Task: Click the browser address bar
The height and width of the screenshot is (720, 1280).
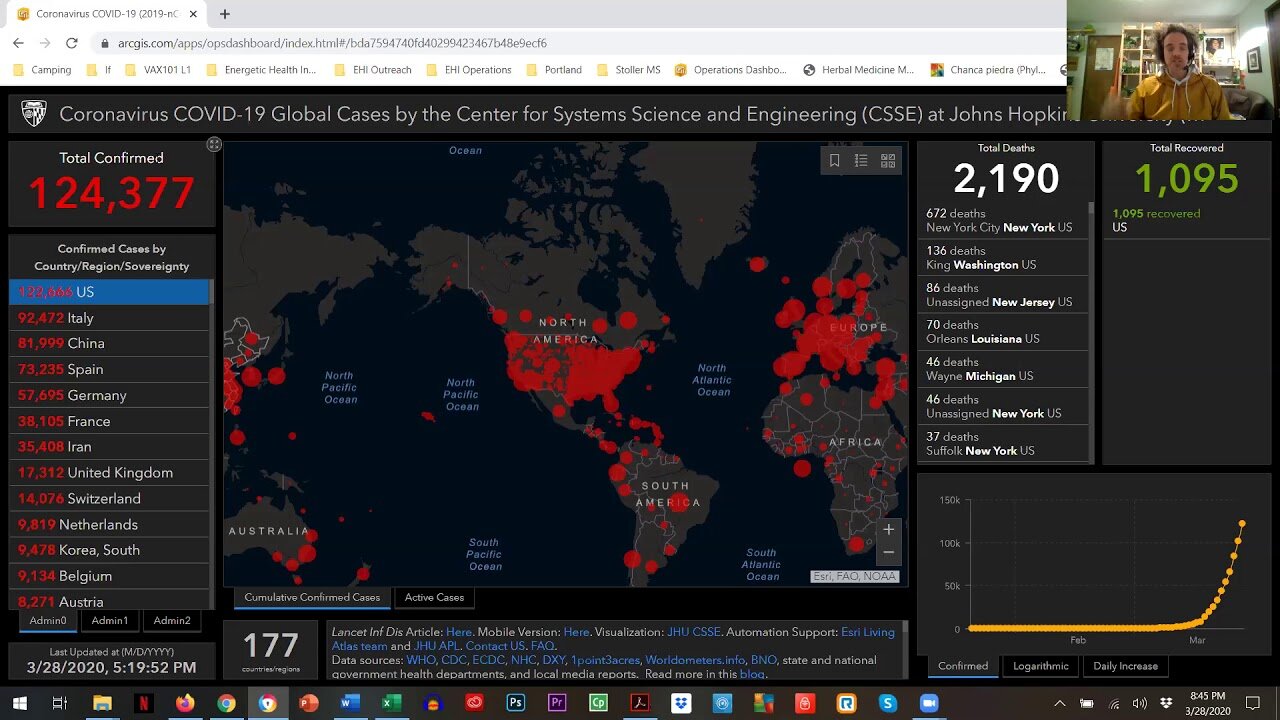Action: 580,43
